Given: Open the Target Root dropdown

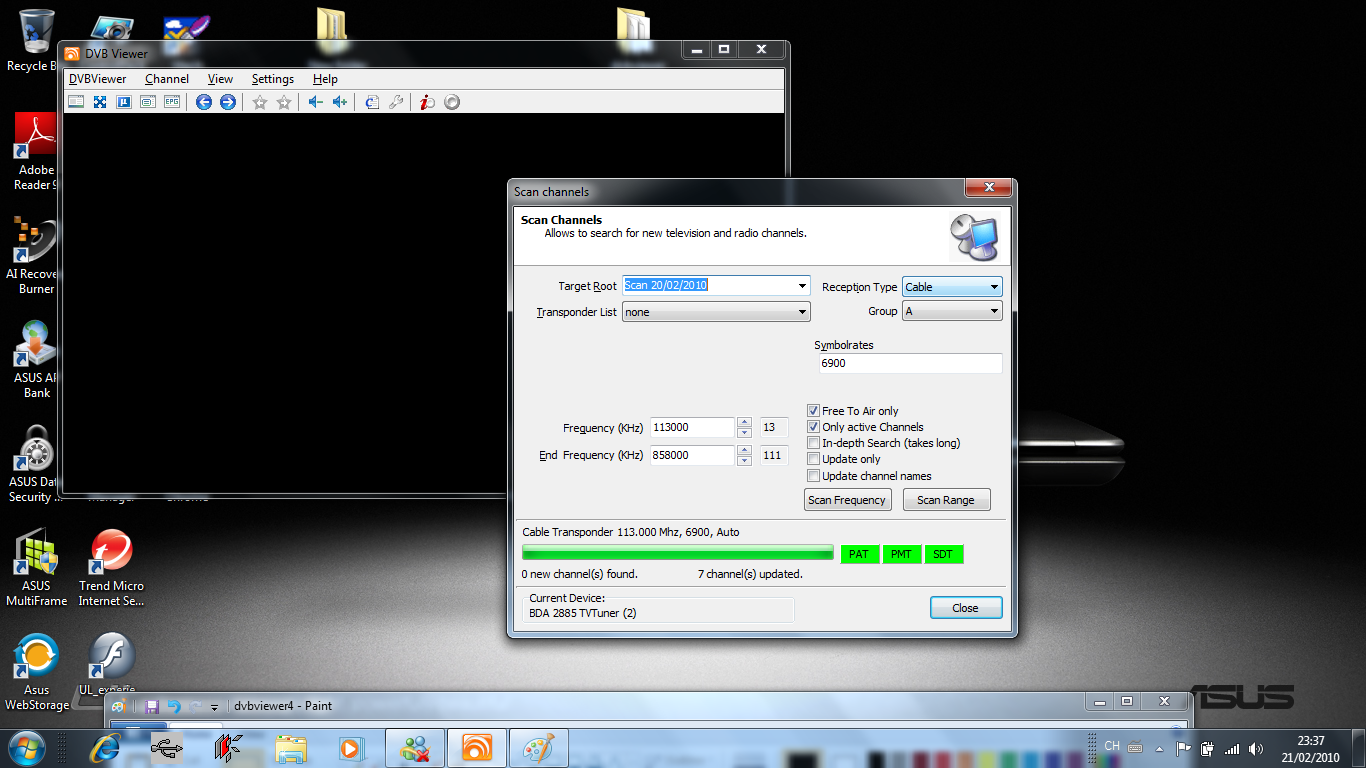Looking at the screenshot, I should coord(802,286).
